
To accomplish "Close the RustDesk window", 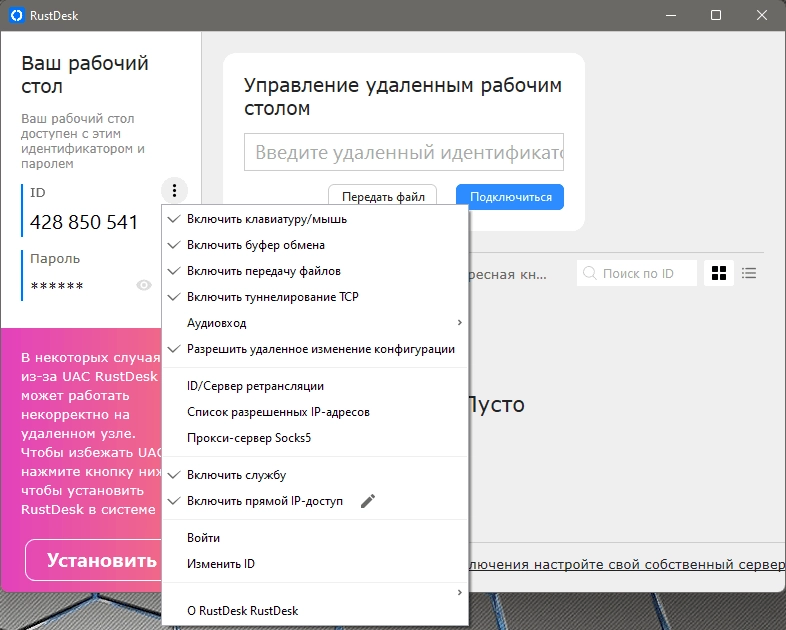I will pyautogui.click(x=762, y=16).
